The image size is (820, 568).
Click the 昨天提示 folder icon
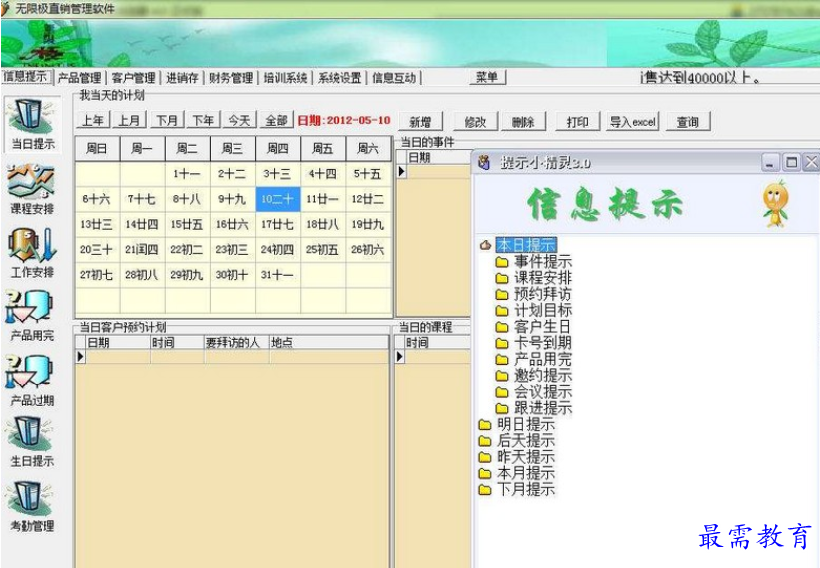point(485,457)
